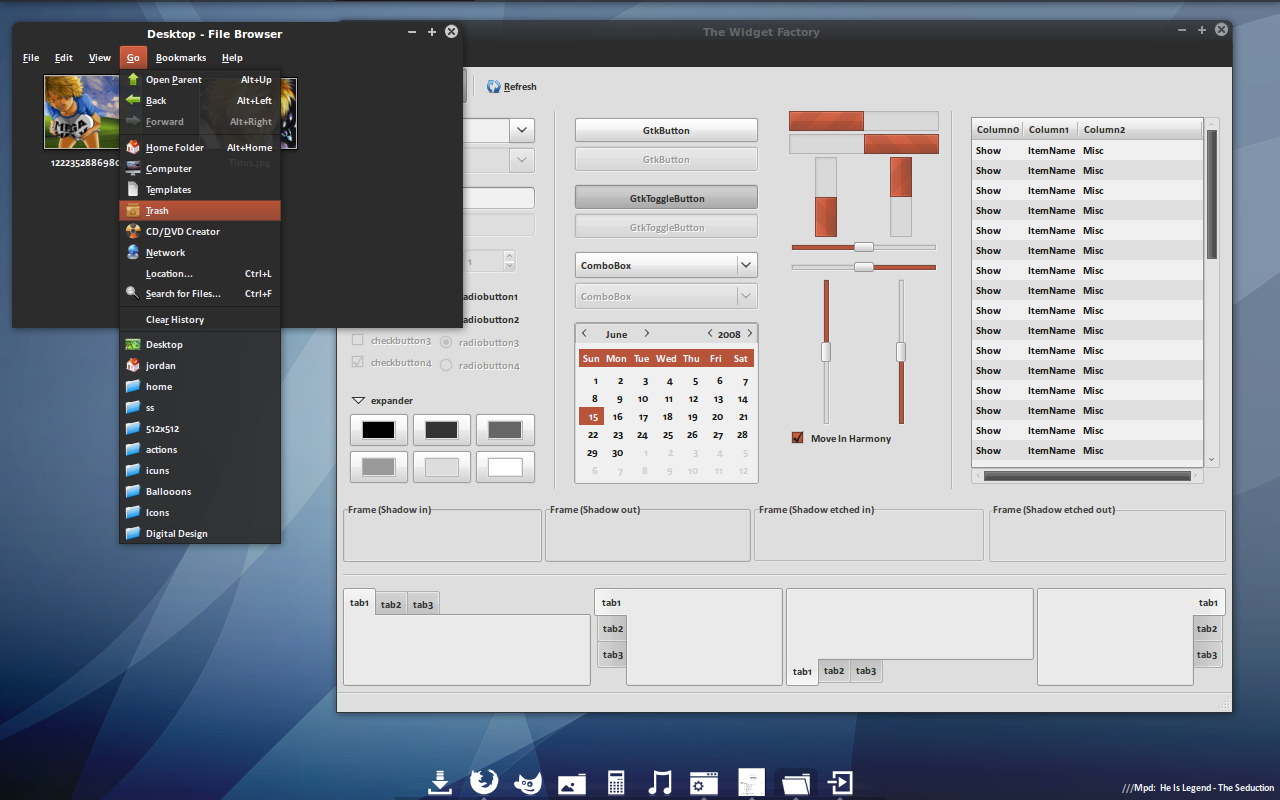Check the checkbutton3 box

(x=358, y=340)
